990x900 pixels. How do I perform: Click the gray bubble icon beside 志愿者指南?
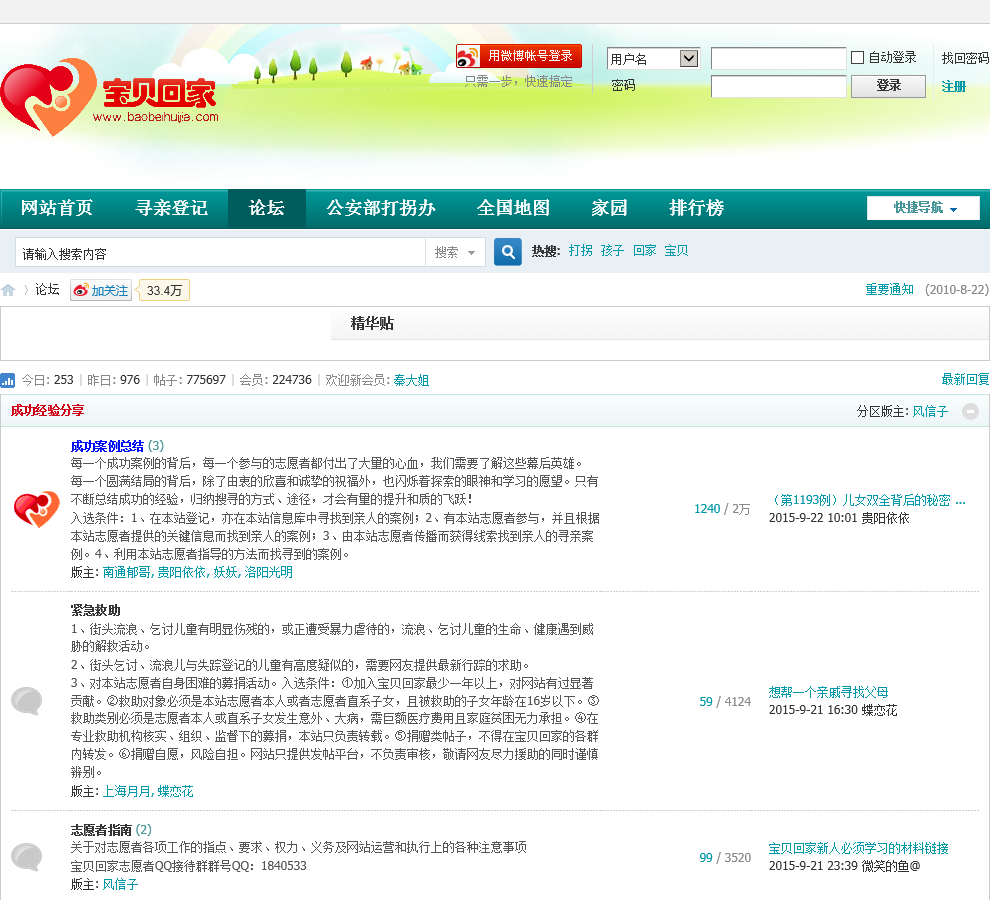point(27,856)
